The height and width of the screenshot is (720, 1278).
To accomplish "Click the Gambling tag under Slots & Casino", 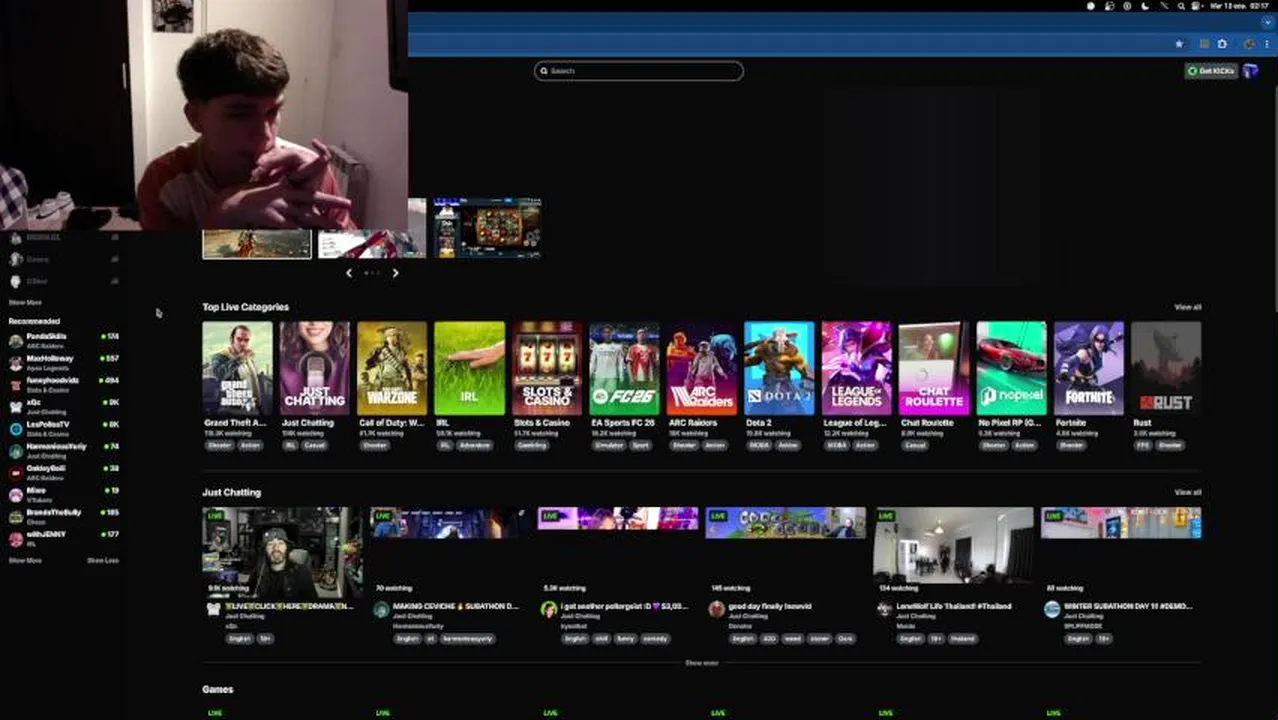I will (x=532, y=445).
